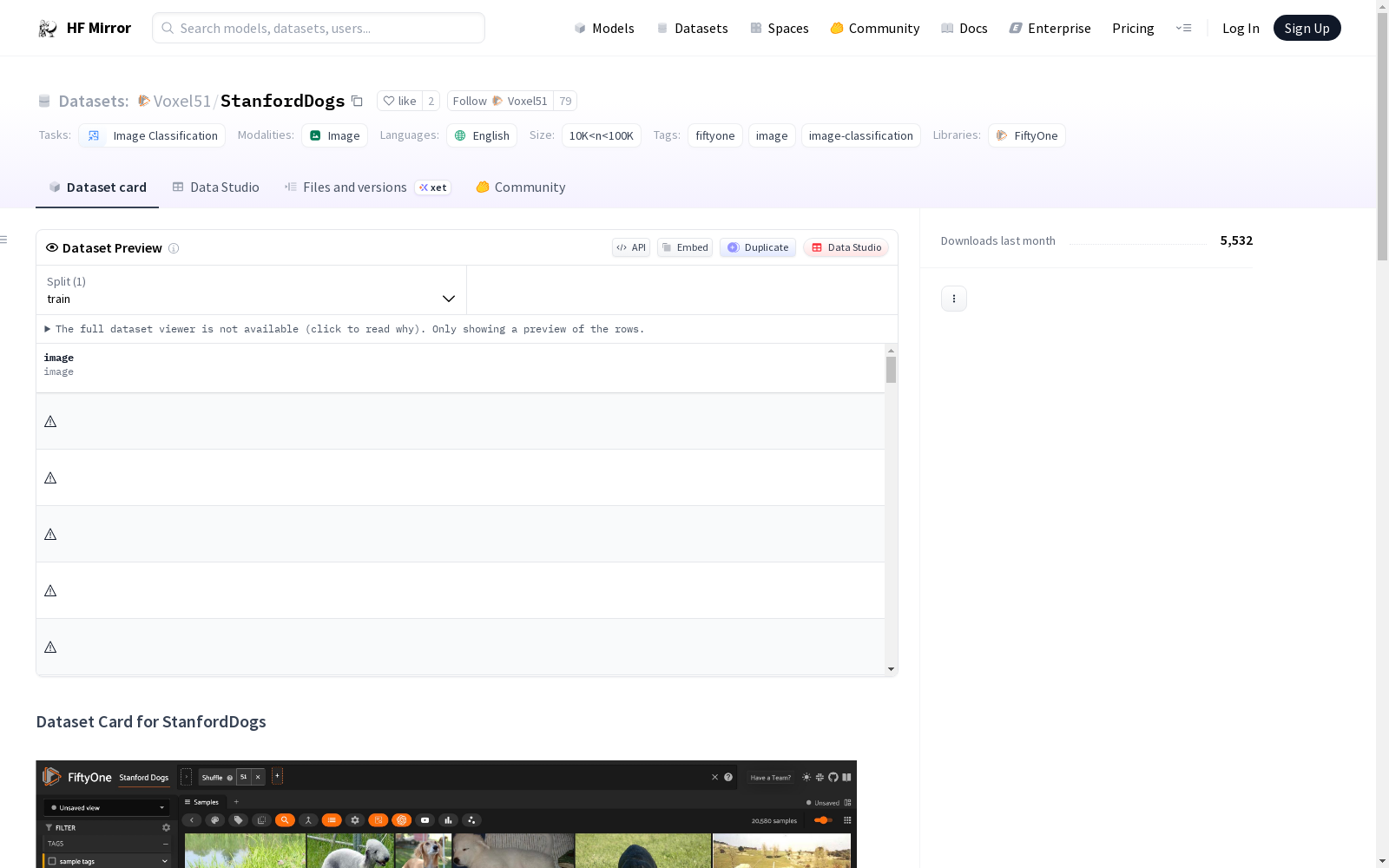This screenshot has height=868, width=1389.
Task: Open the FiftyOne app screenshot image
Action: tap(446, 814)
